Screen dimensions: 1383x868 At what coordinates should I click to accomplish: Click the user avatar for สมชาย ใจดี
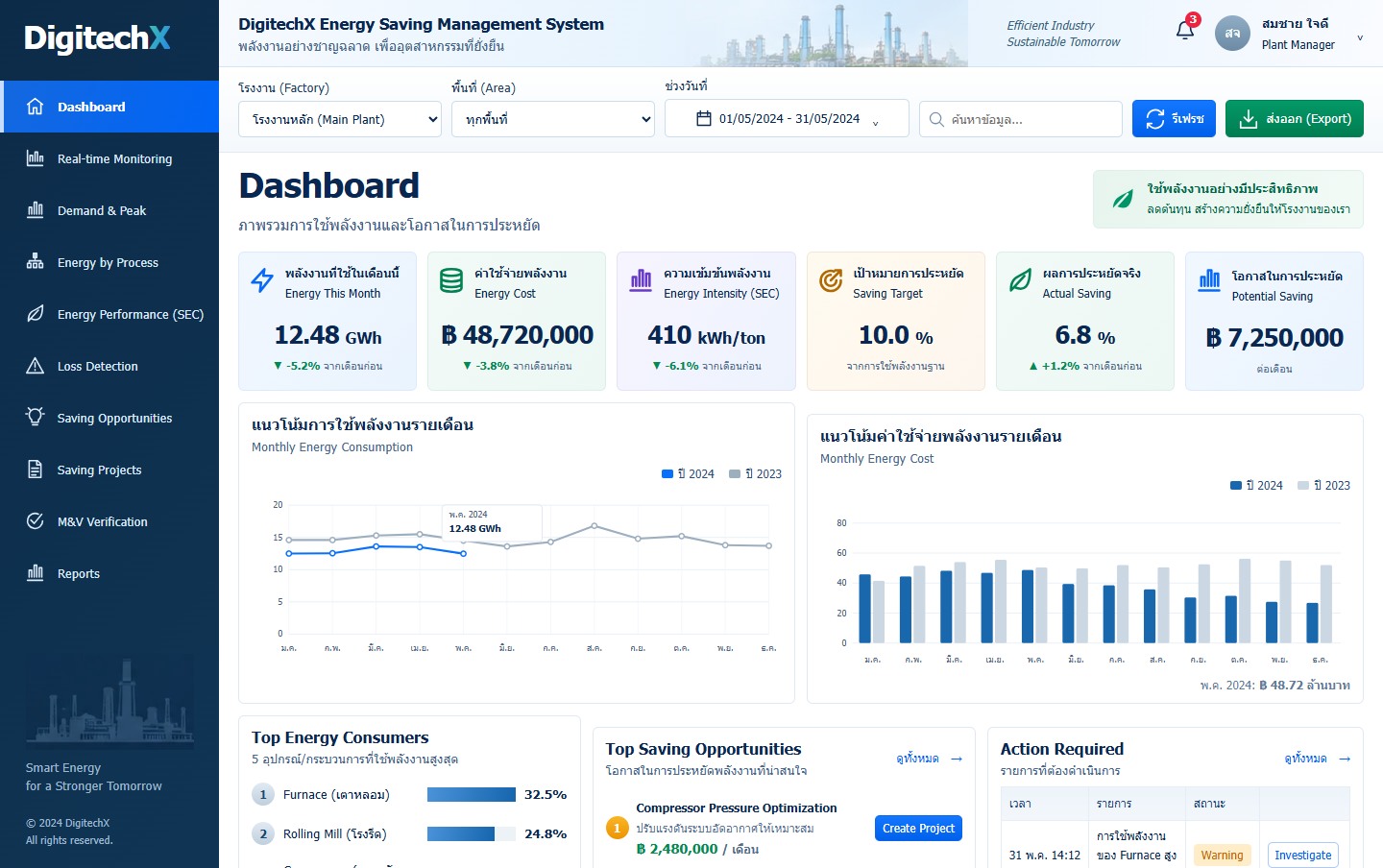1232,34
